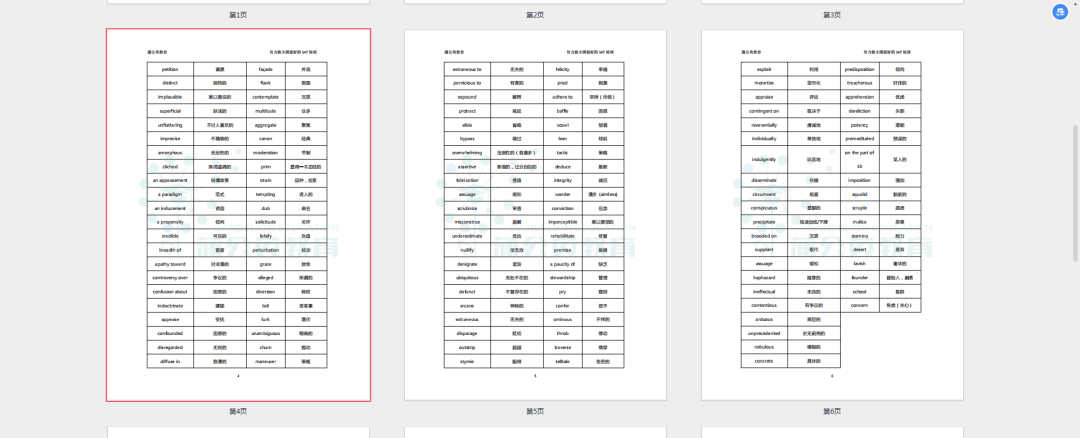1080x438 pixels.
Task: Click the word 'exploit' on page 6
Action: (763, 69)
